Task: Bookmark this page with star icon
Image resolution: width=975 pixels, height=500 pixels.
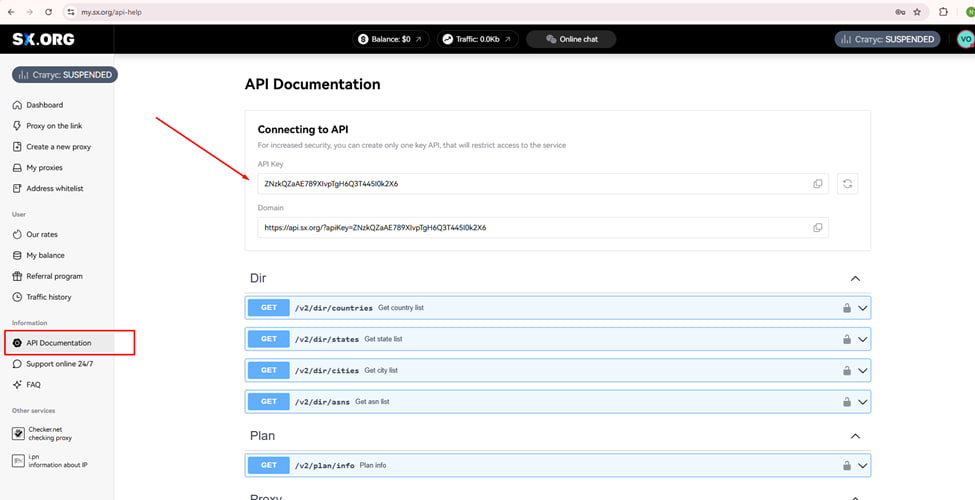Action: pos(916,12)
